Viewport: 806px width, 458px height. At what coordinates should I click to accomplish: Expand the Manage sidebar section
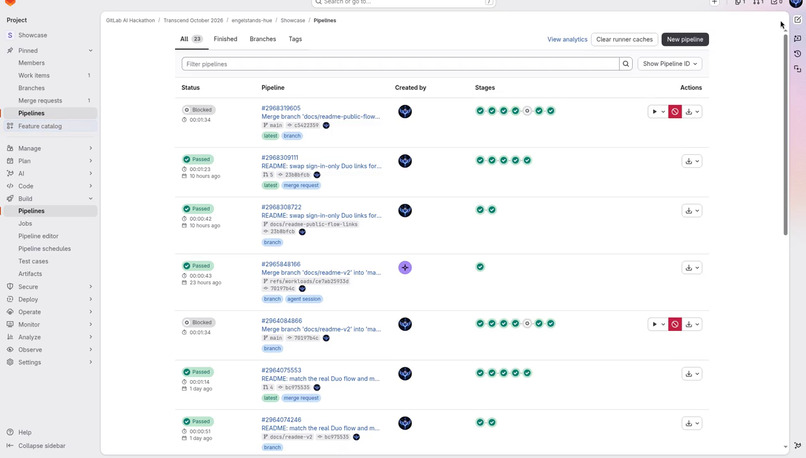pos(50,148)
